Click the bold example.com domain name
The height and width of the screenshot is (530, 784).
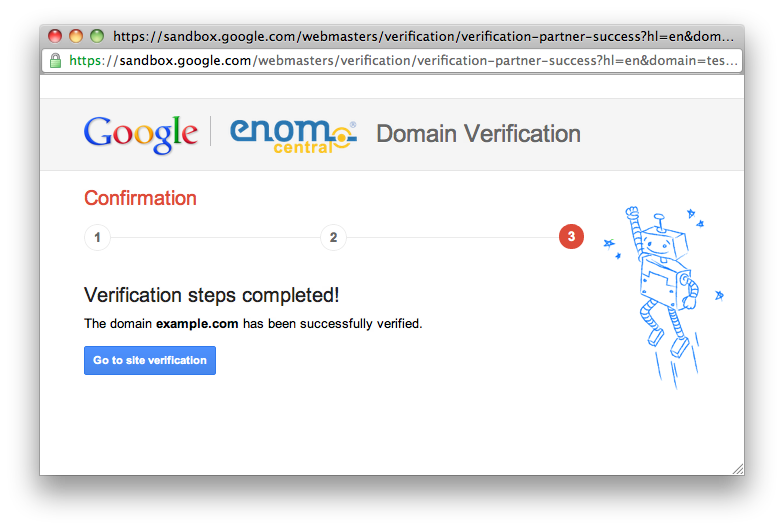click(197, 324)
